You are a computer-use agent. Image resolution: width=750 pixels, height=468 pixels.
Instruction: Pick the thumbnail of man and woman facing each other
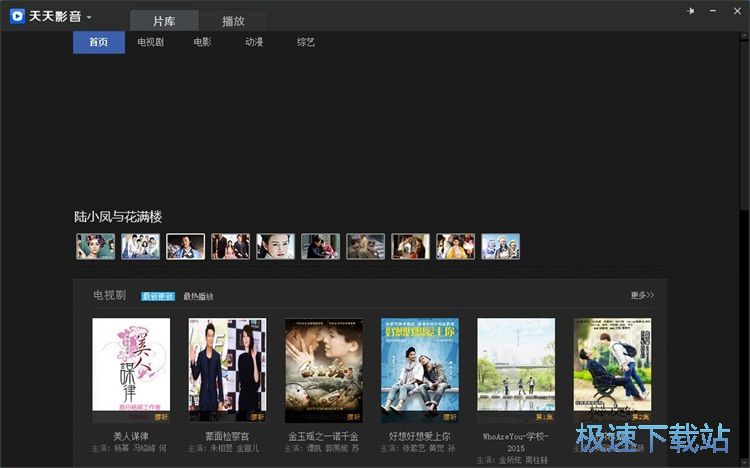(410, 246)
